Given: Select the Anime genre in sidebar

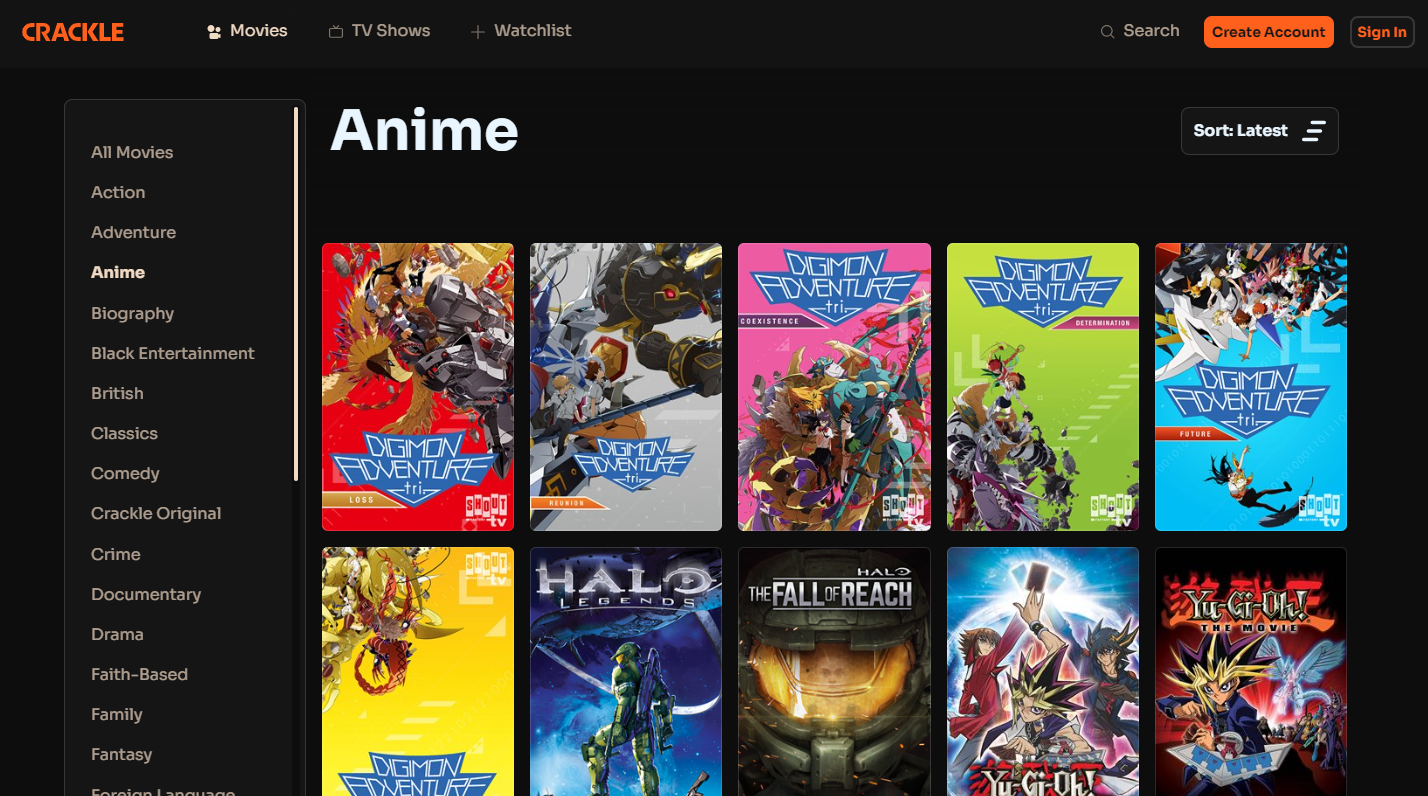Looking at the screenshot, I should (118, 272).
